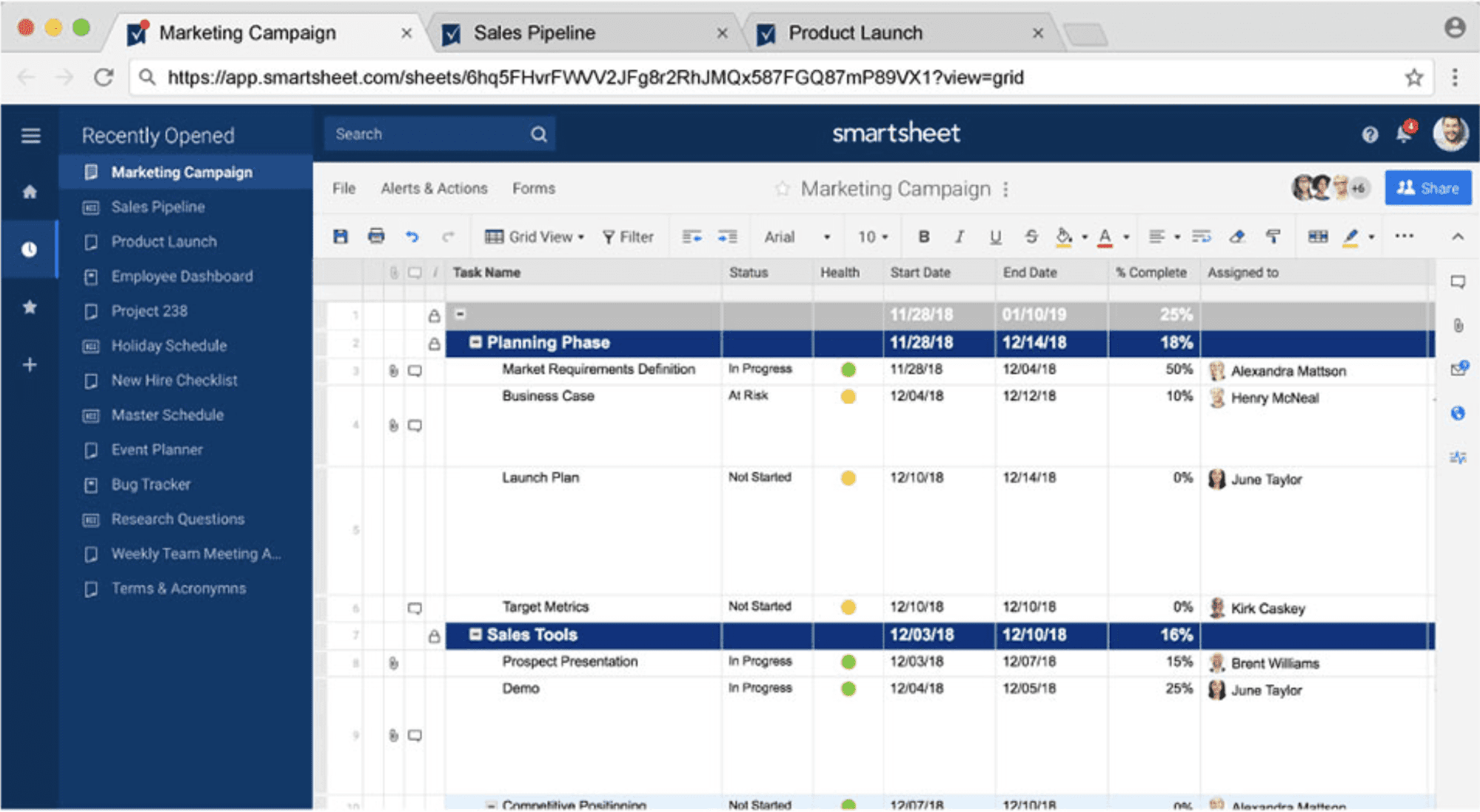Open Employee Dashboard from Recently Opened
This screenshot has height=812, width=1480.
182,276
